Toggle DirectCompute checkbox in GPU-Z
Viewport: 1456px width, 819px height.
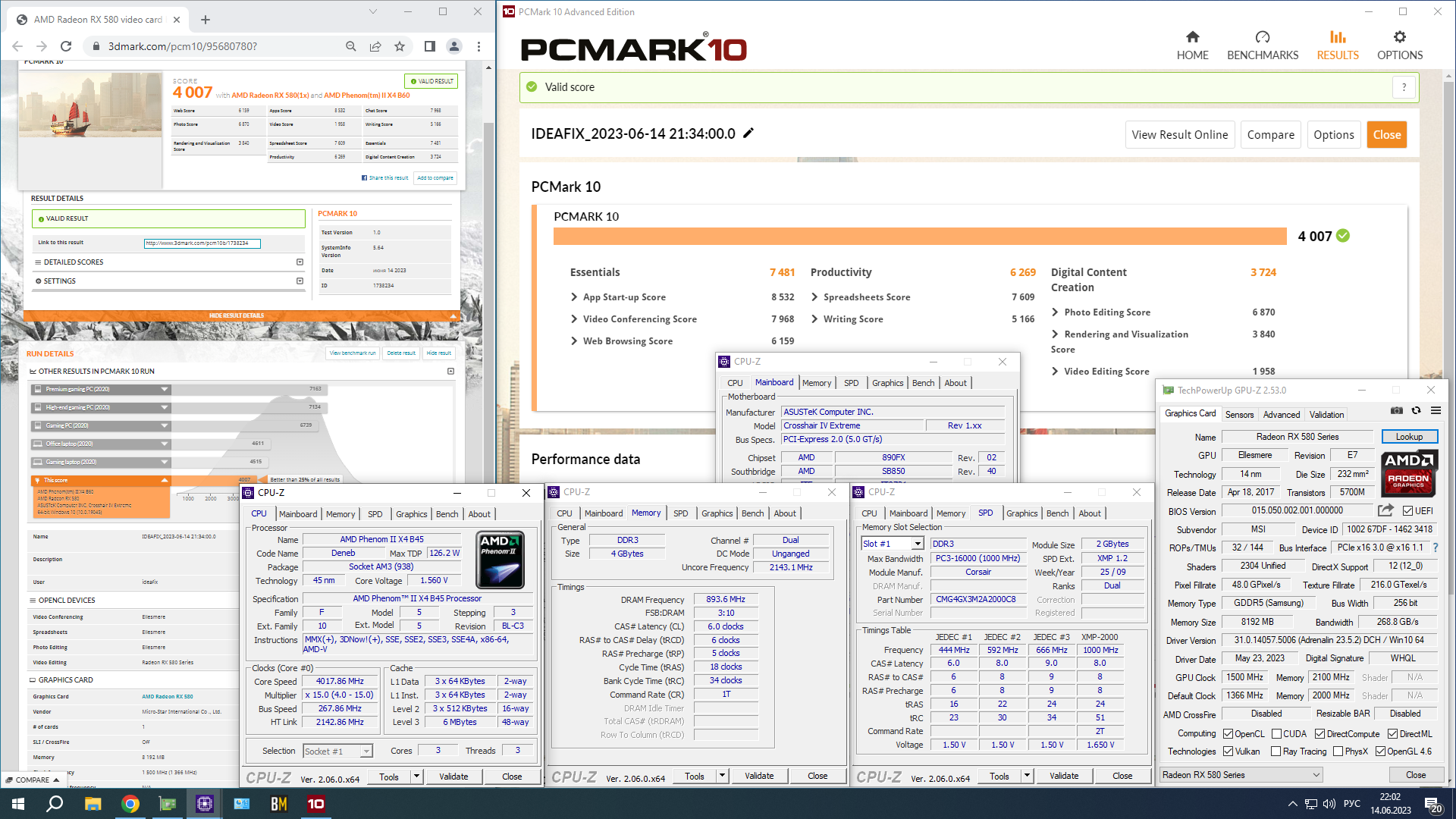(x=1320, y=733)
